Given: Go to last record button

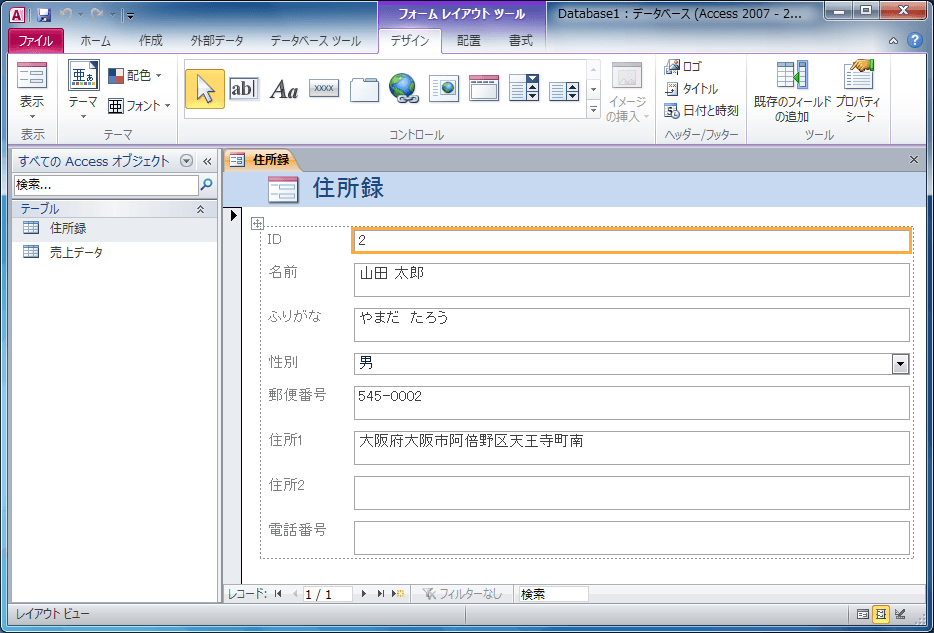Looking at the screenshot, I should pyautogui.click(x=381, y=594).
